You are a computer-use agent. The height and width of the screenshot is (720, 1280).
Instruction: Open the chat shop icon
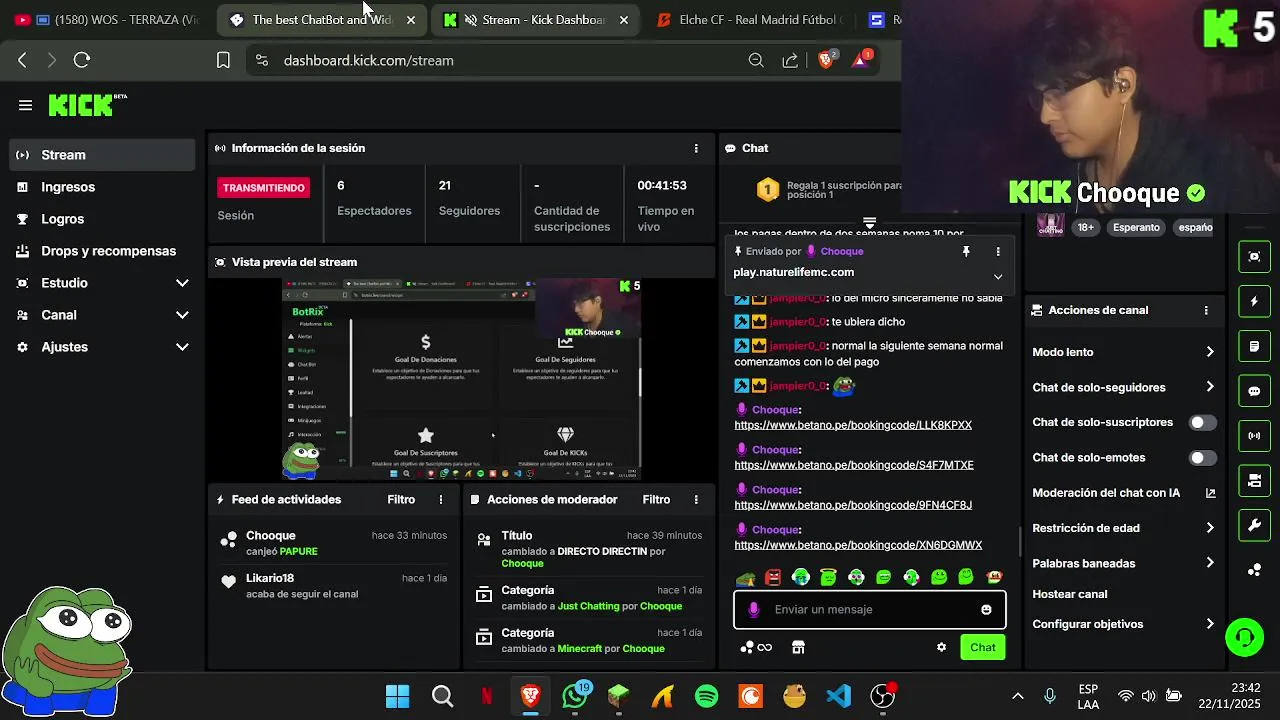point(798,647)
